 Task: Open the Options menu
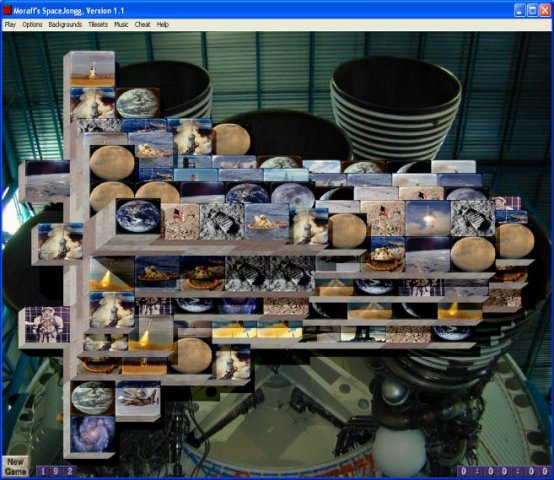click(x=32, y=24)
